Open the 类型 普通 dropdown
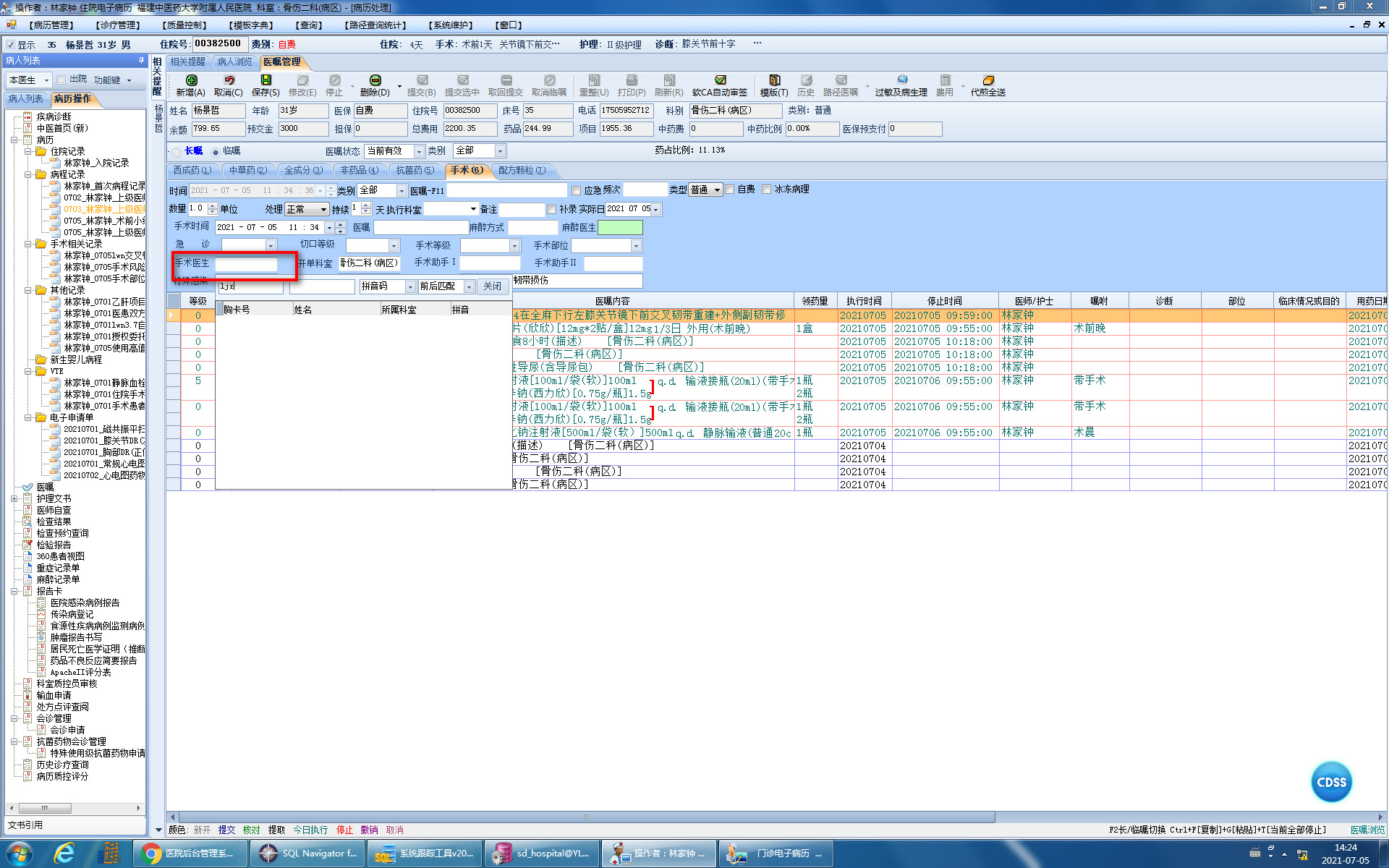 pos(717,190)
